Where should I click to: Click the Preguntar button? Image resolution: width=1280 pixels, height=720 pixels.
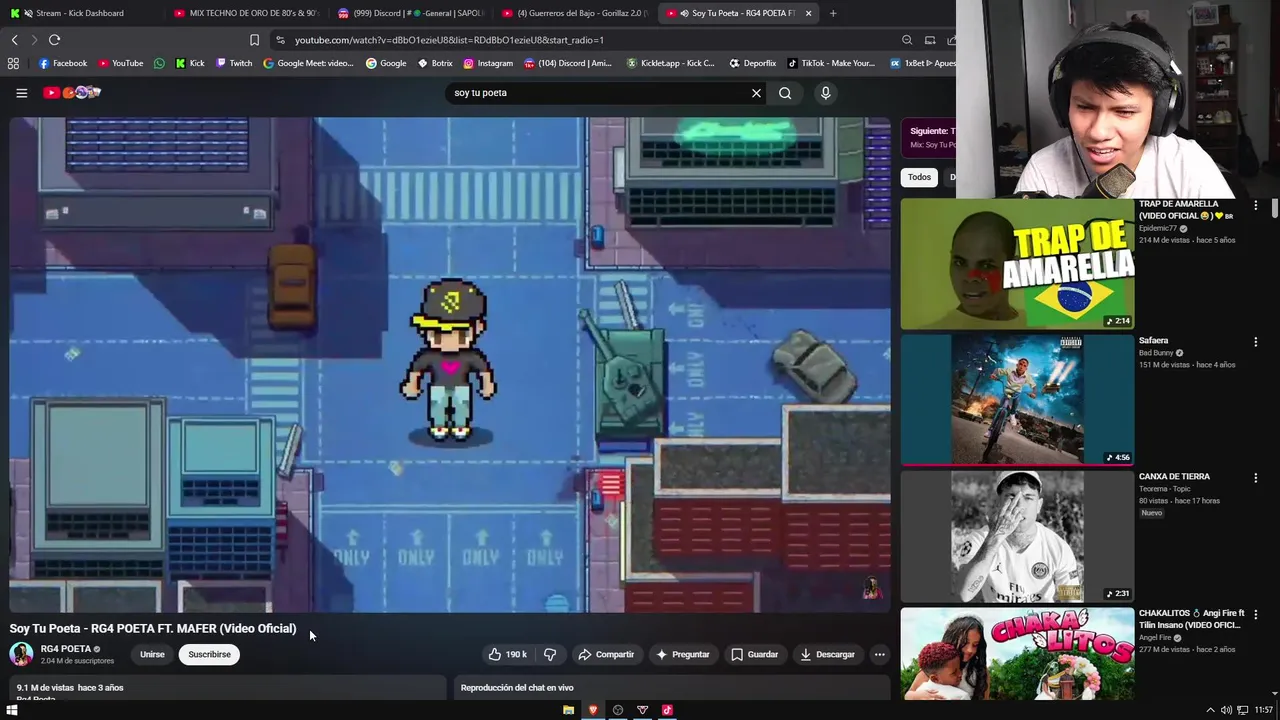(682, 655)
